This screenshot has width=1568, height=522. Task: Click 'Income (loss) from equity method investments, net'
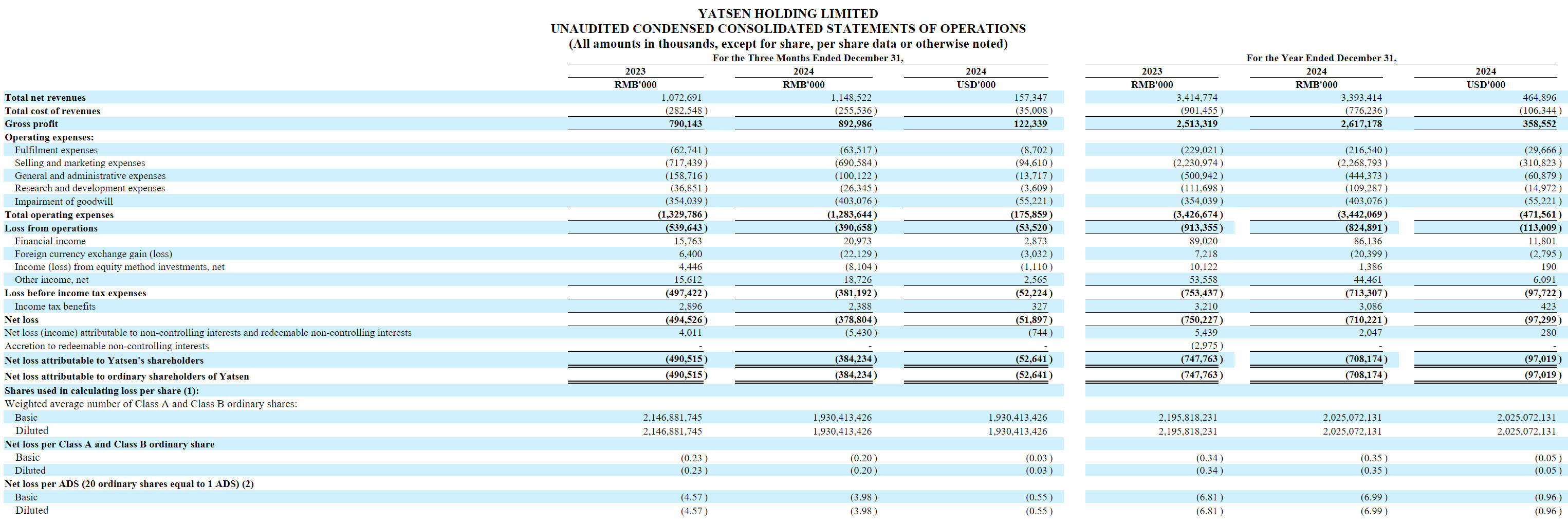pos(120,266)
